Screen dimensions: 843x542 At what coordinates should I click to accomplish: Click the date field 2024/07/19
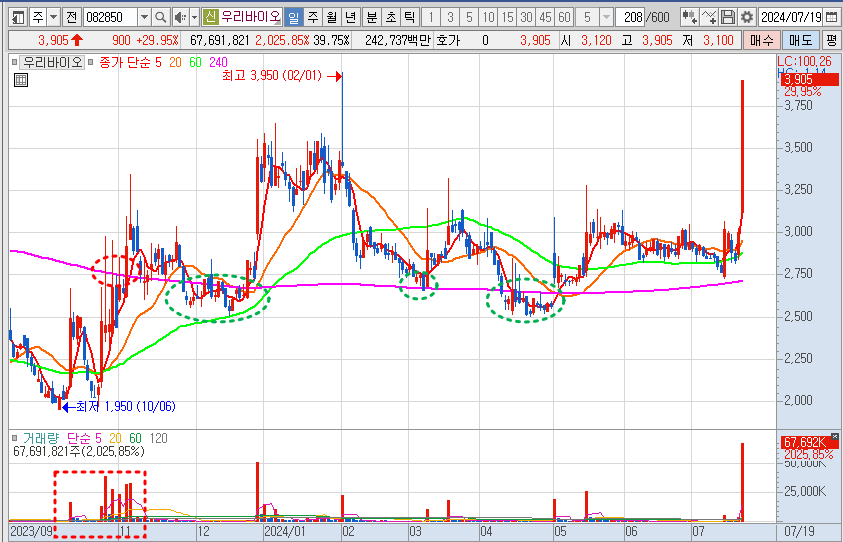pos(790,18)
